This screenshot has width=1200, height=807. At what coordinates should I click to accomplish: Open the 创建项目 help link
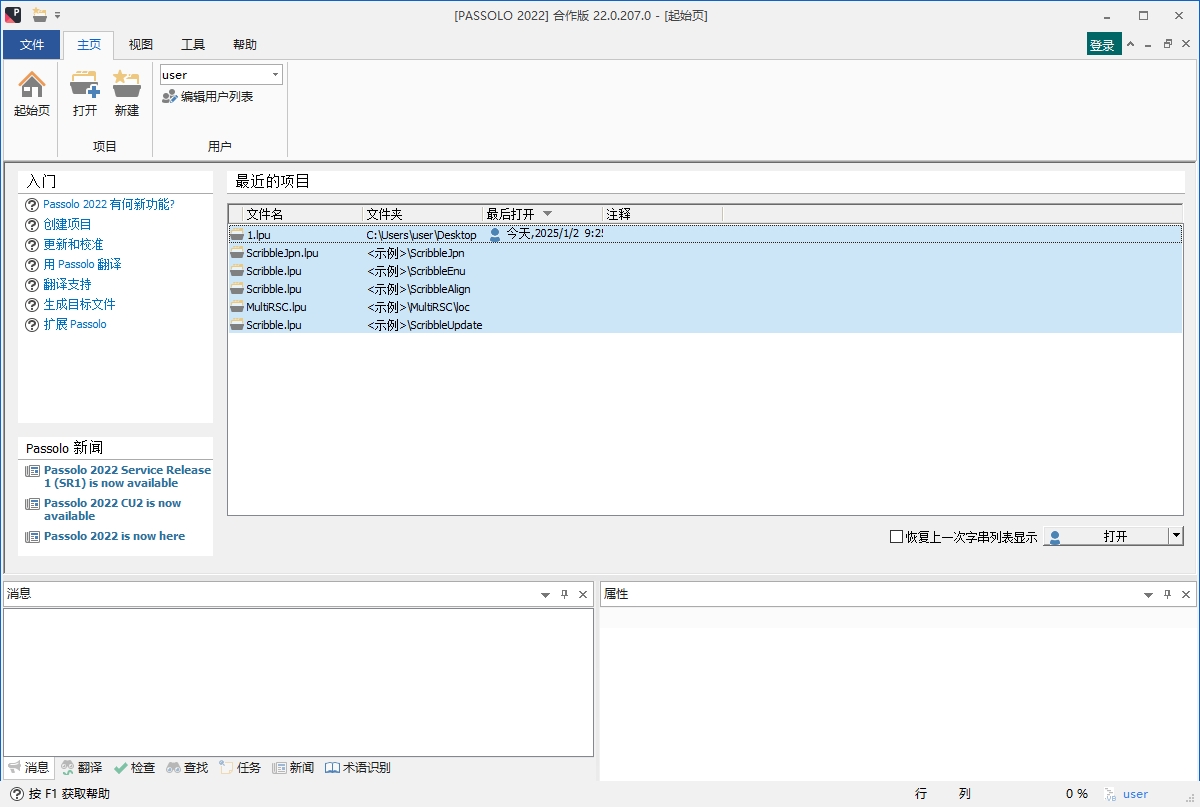(67, 224)
